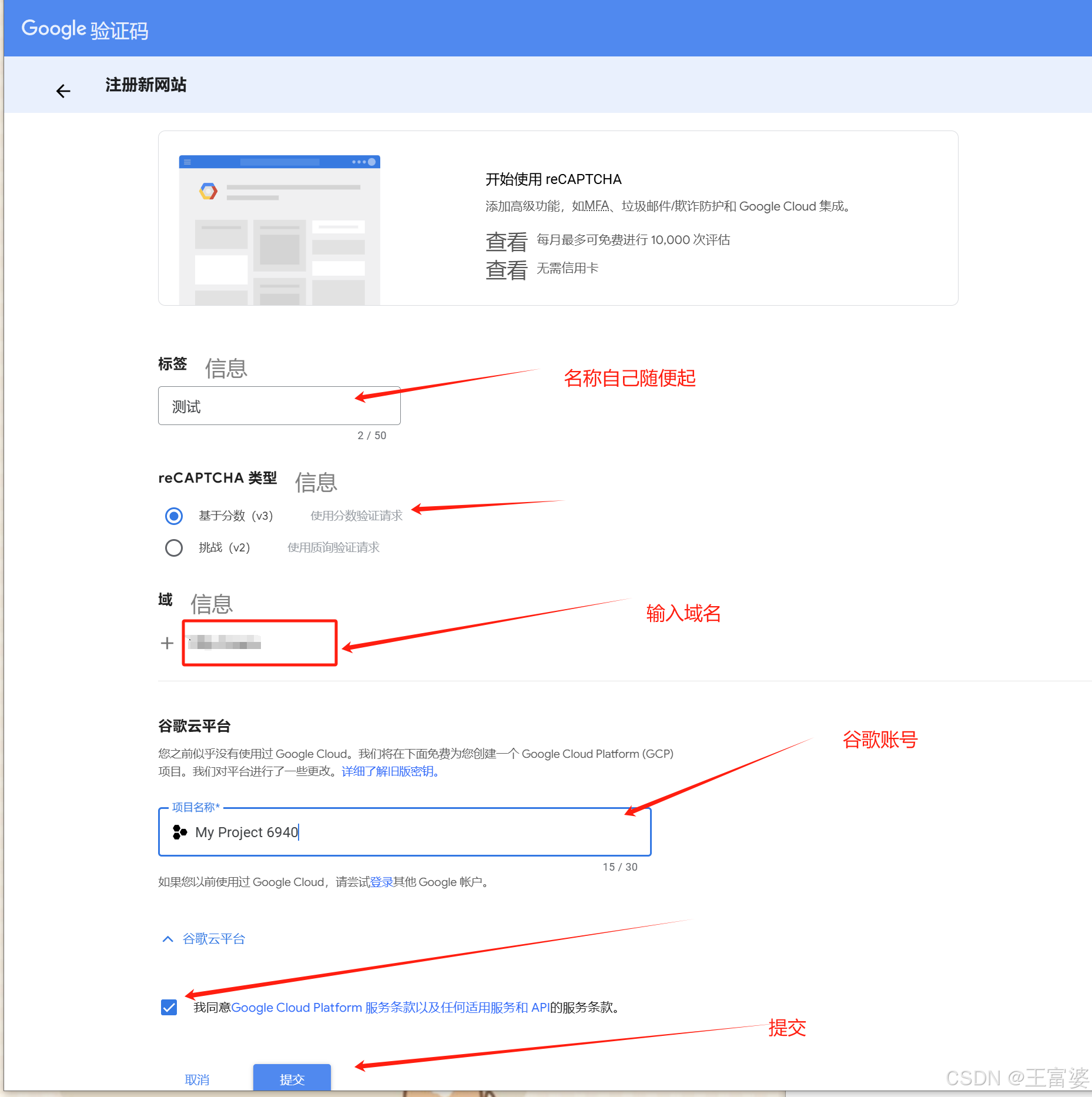Click the check icon beside 无需信用卡
The image size is (1092, 1097).
click(506, 270)
